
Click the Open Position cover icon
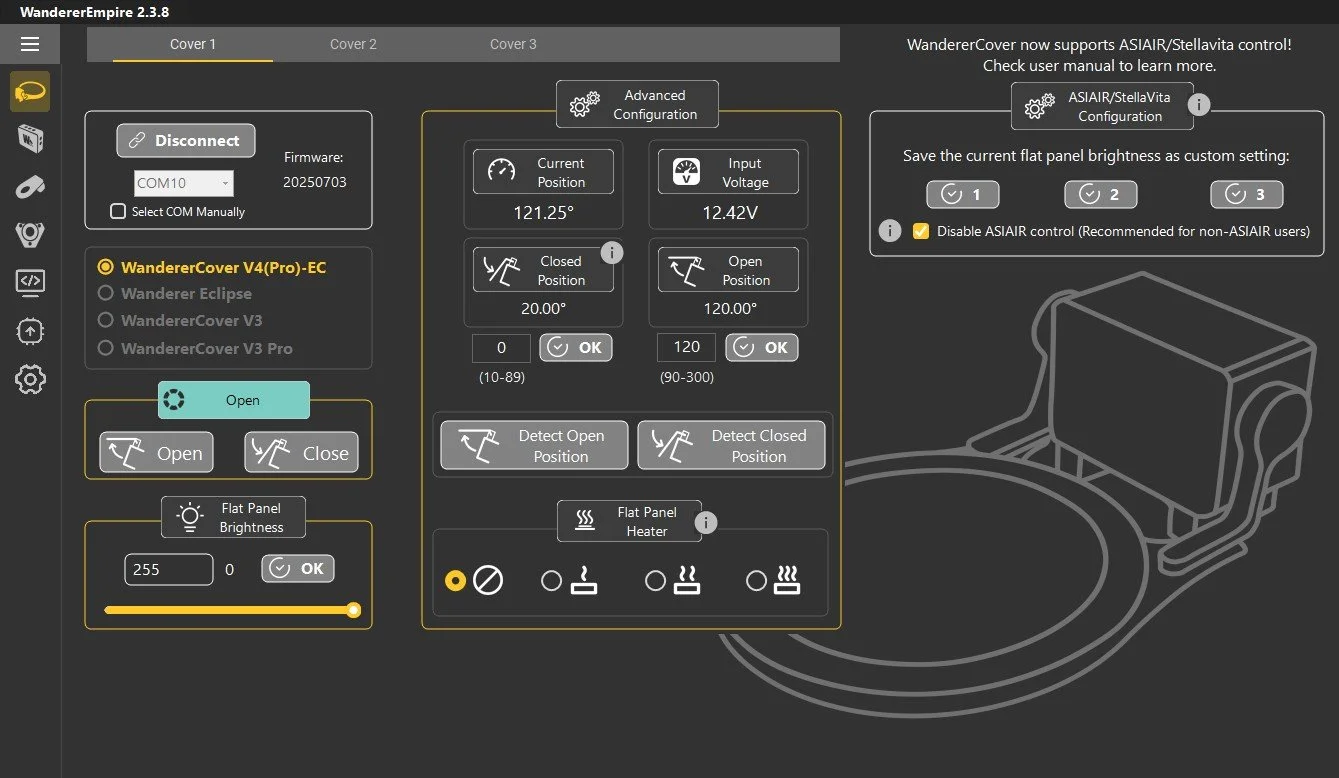686,270
